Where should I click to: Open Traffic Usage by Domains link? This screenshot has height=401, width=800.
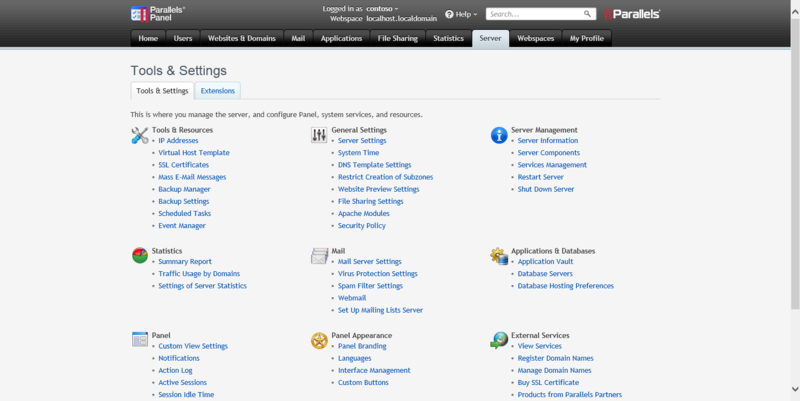[199, 273]
